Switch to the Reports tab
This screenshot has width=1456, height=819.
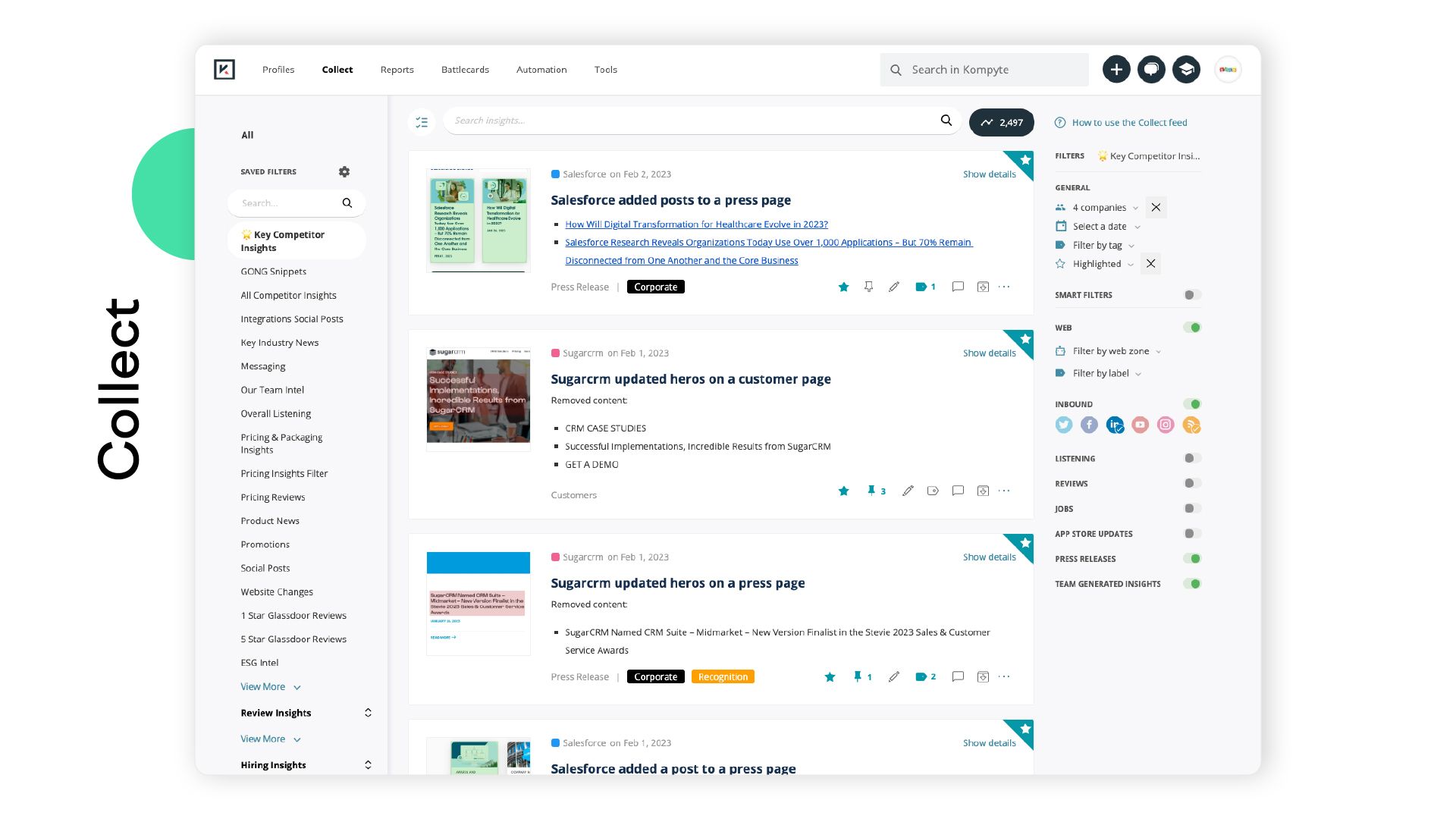(397, 69)
